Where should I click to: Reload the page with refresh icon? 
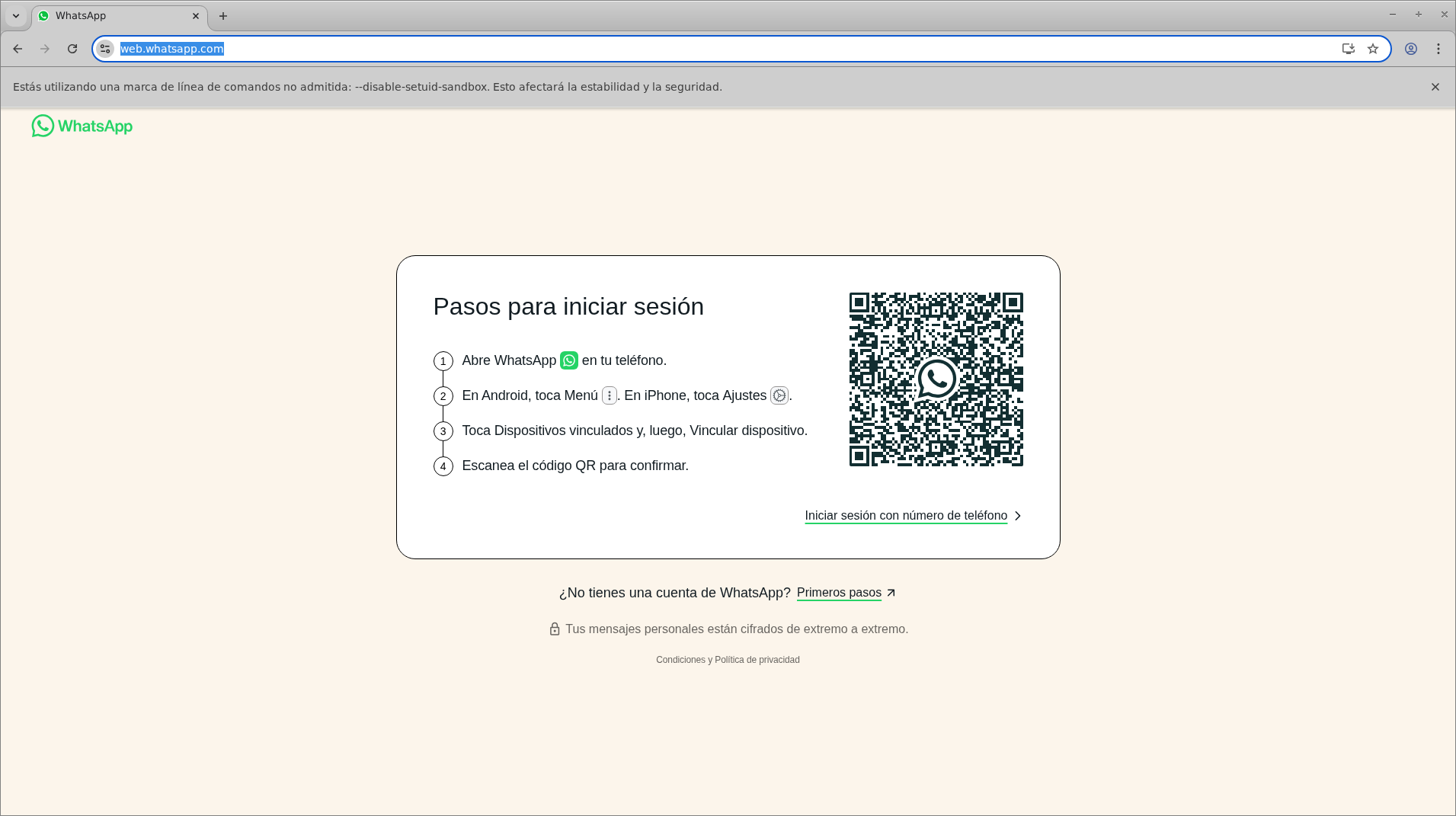tap(72, 49)
